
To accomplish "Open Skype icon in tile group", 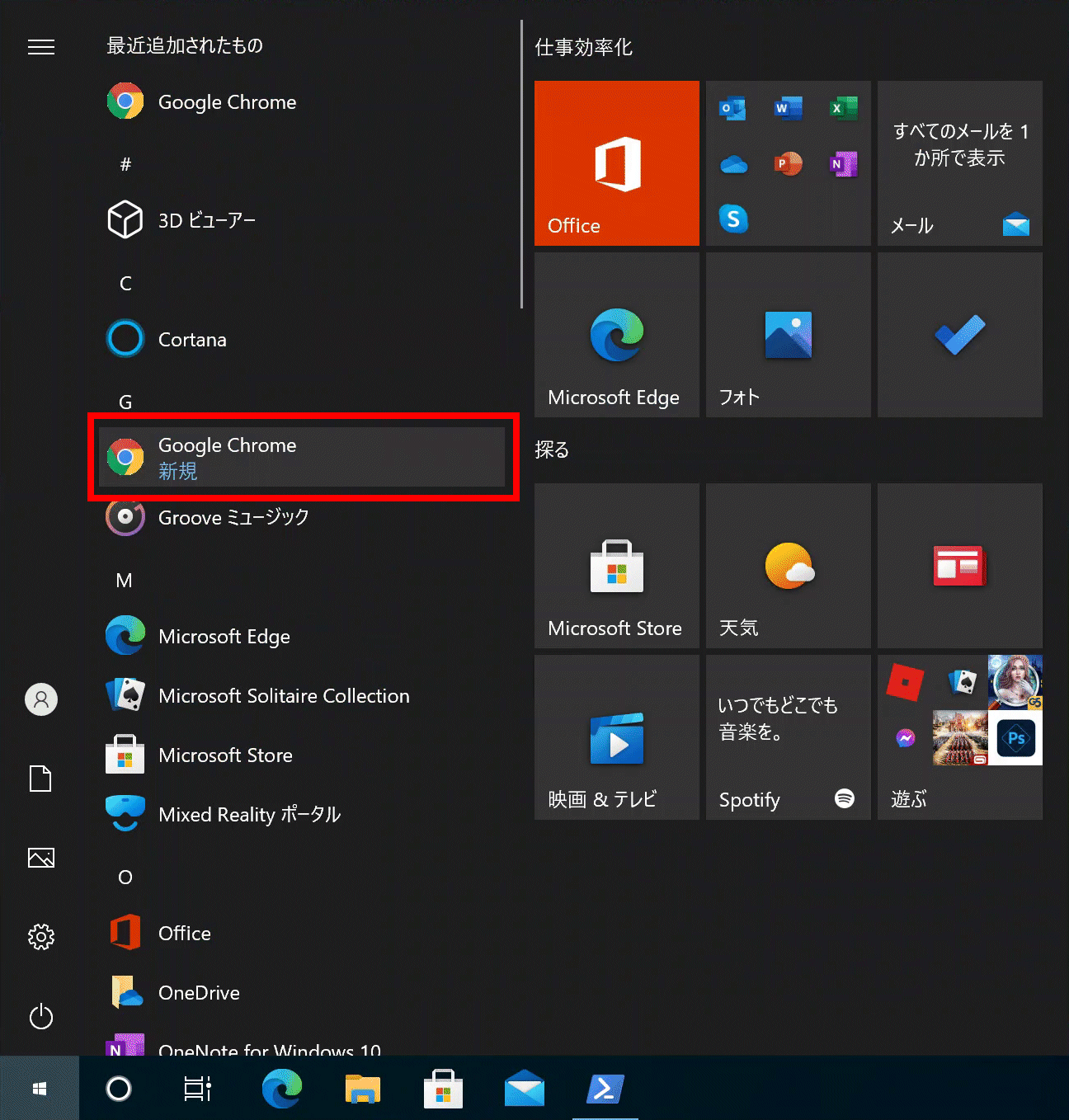I will (733, 219).
